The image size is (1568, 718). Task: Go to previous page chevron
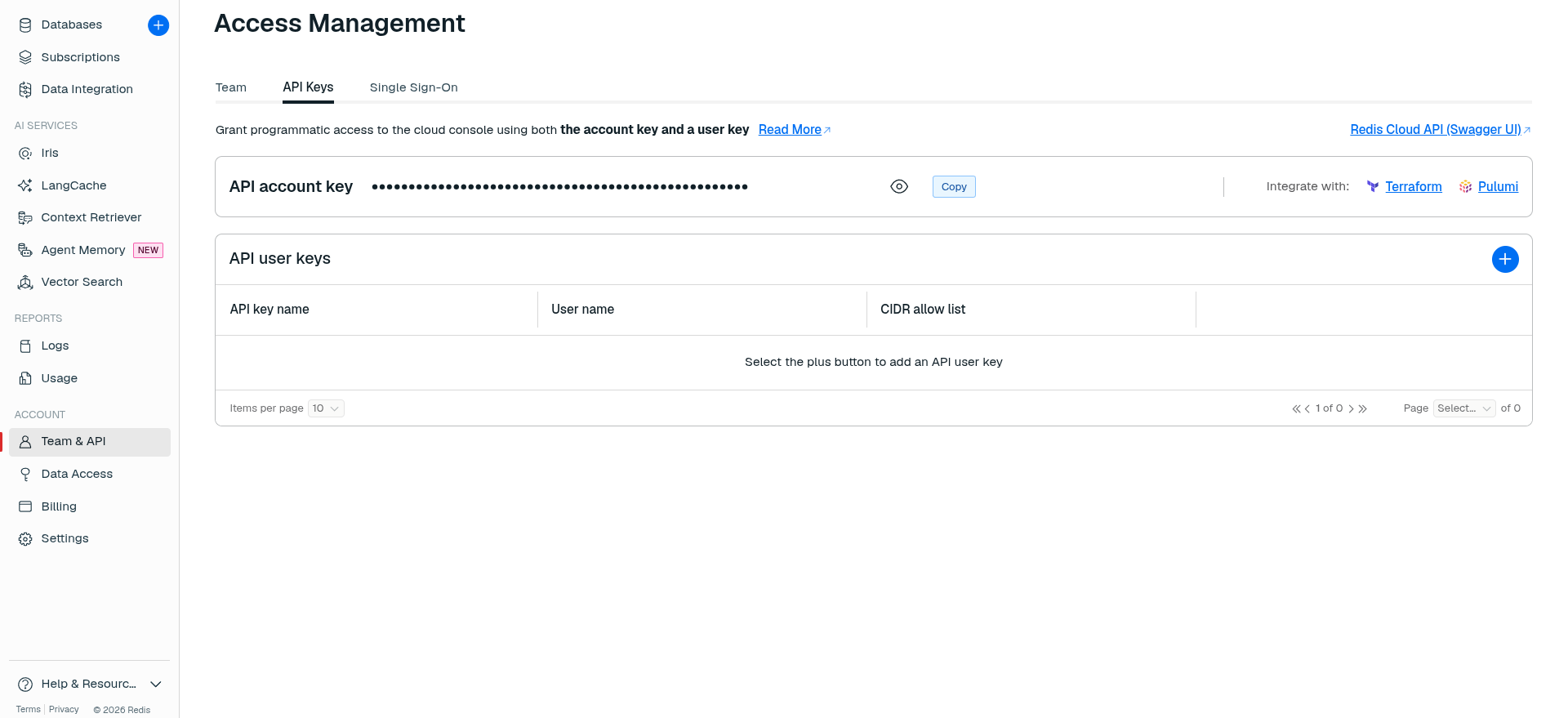(x=1307, y=408)
